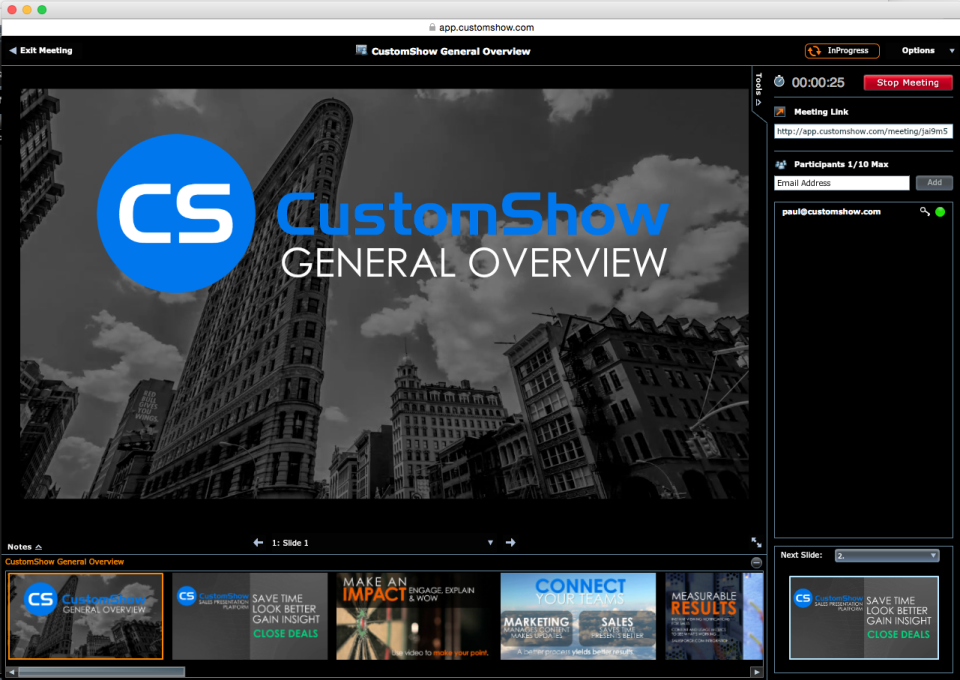Screen dimensions: 960x680
Task: Click the Email Address input field
Action: tap(841, 183)
